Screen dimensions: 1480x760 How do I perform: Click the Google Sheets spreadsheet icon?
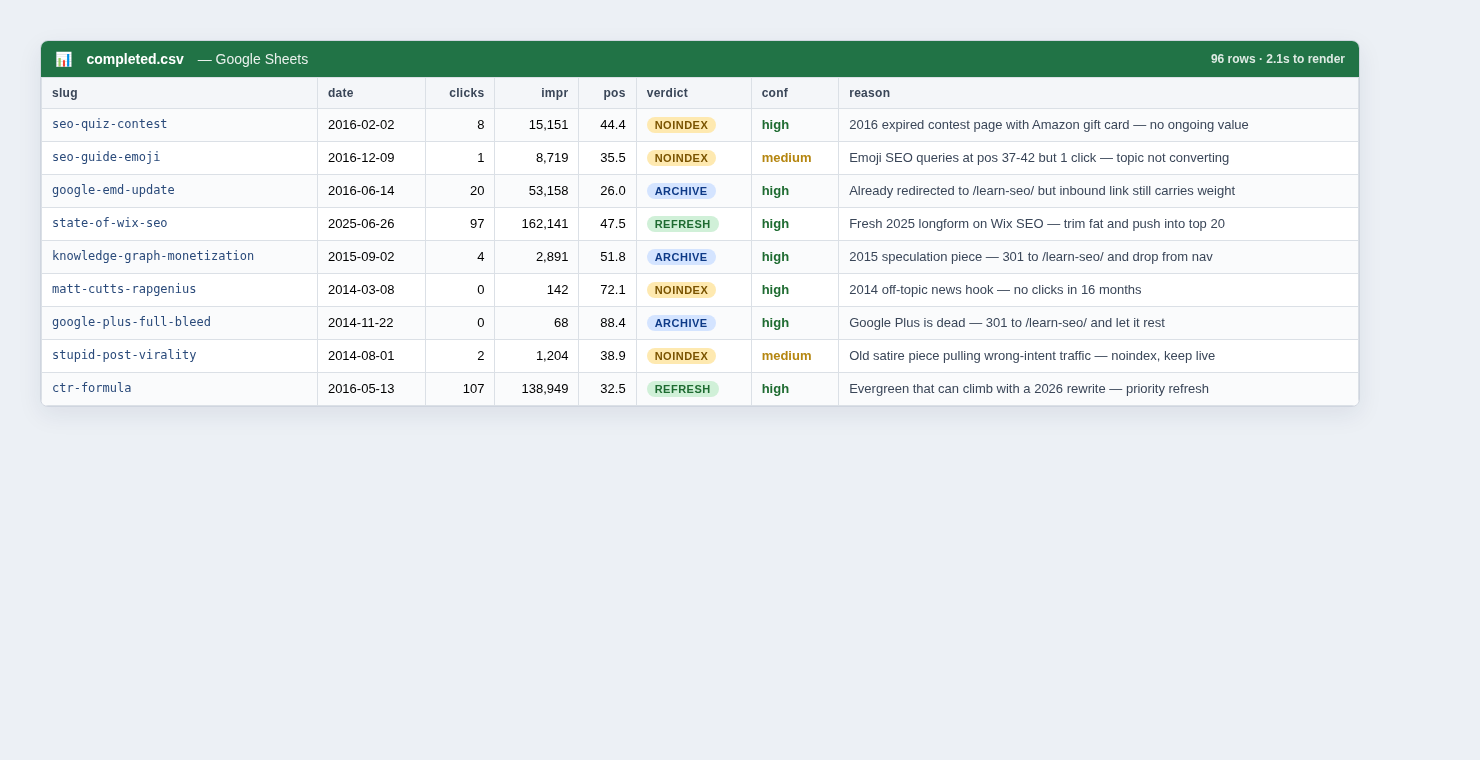point(64,59)
